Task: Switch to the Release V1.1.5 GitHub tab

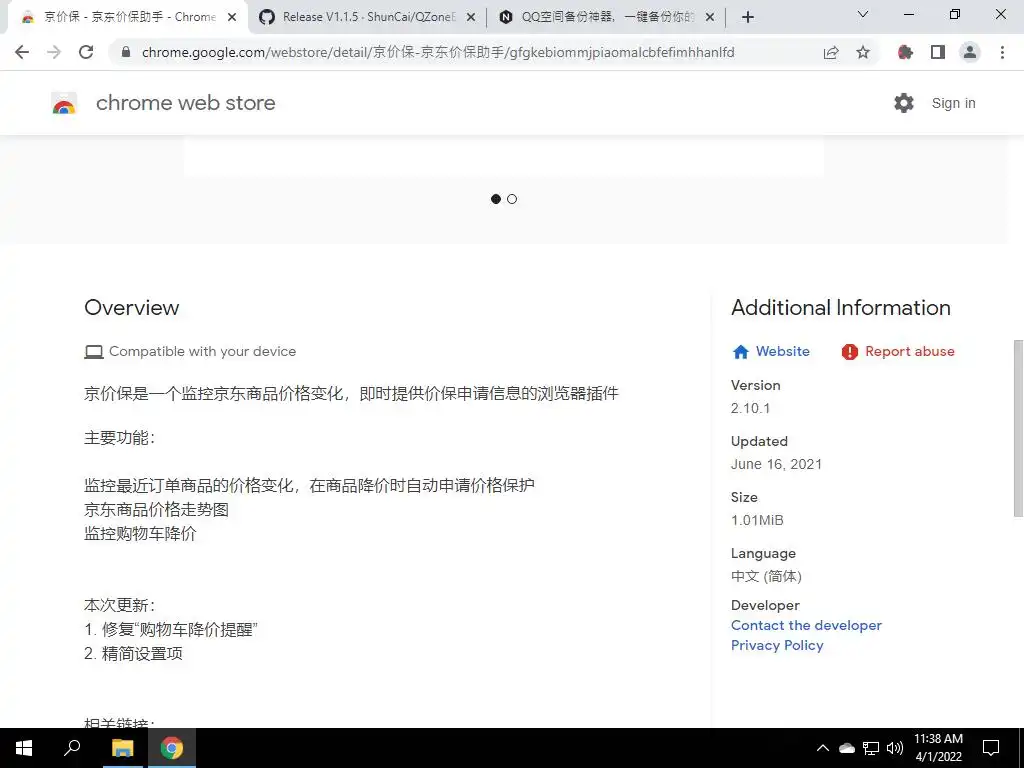Action: [366, 17]
